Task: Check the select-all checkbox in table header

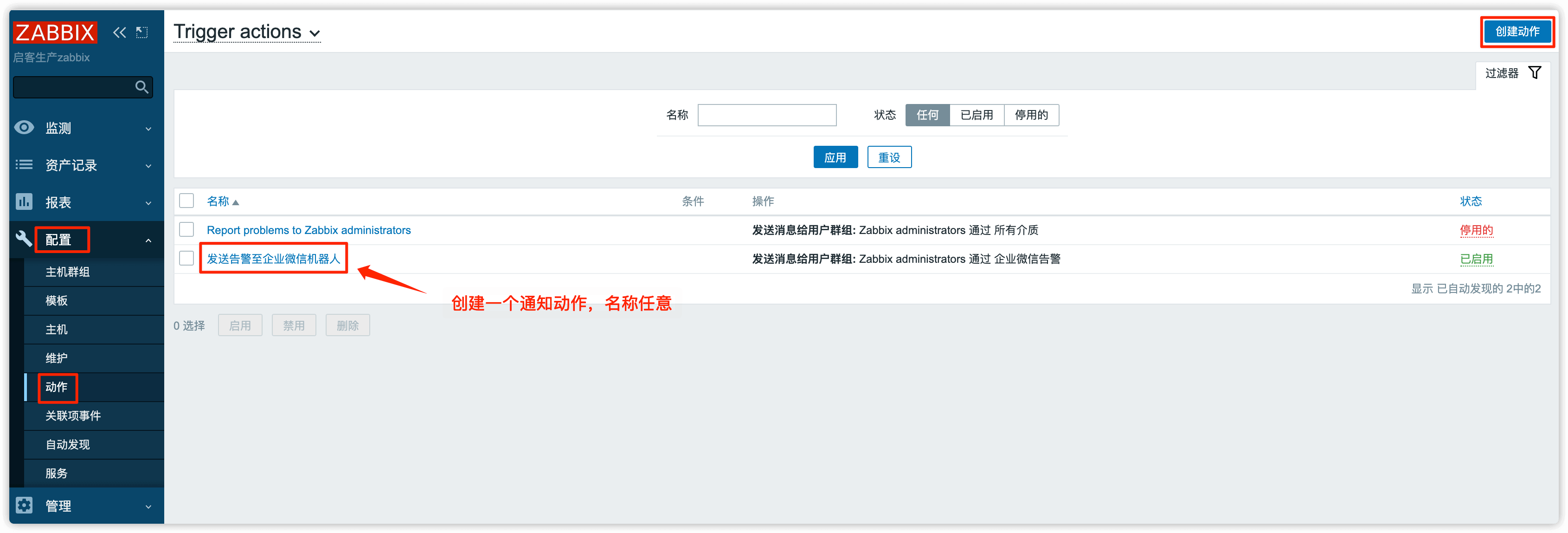Action: (186, 201)
